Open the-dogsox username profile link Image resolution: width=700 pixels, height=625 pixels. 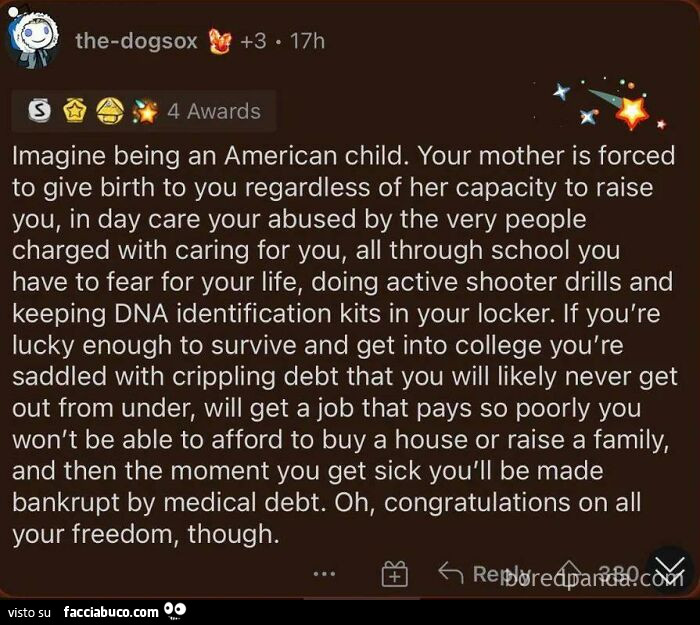(135, 42)
